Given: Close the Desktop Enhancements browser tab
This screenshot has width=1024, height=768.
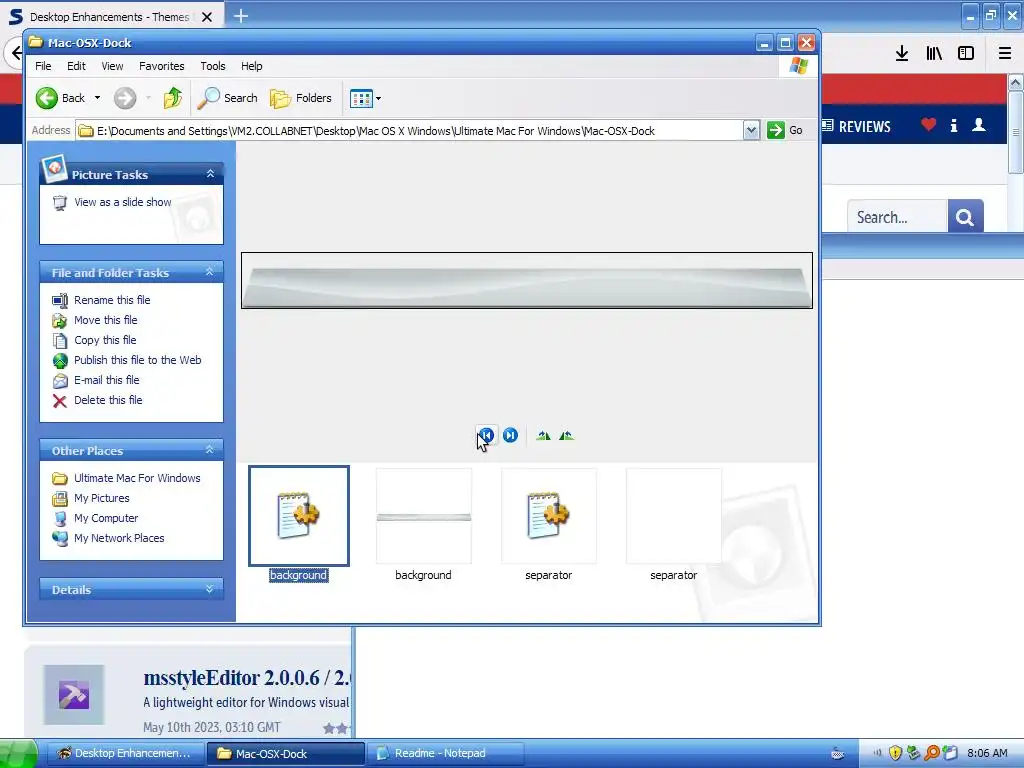Looking at the screenshot, I should [x=207, y=17].
